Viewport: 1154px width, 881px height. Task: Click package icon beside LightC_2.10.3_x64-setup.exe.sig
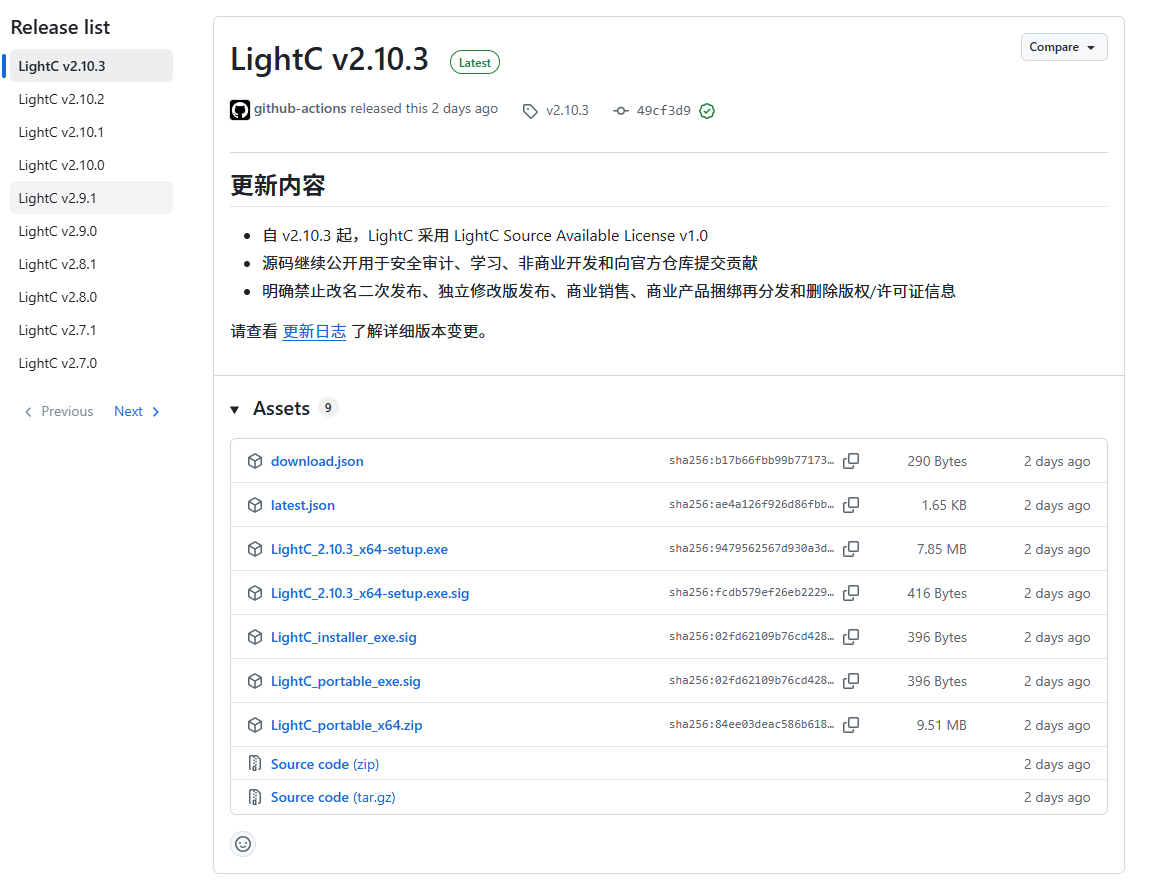pos(255,593)
